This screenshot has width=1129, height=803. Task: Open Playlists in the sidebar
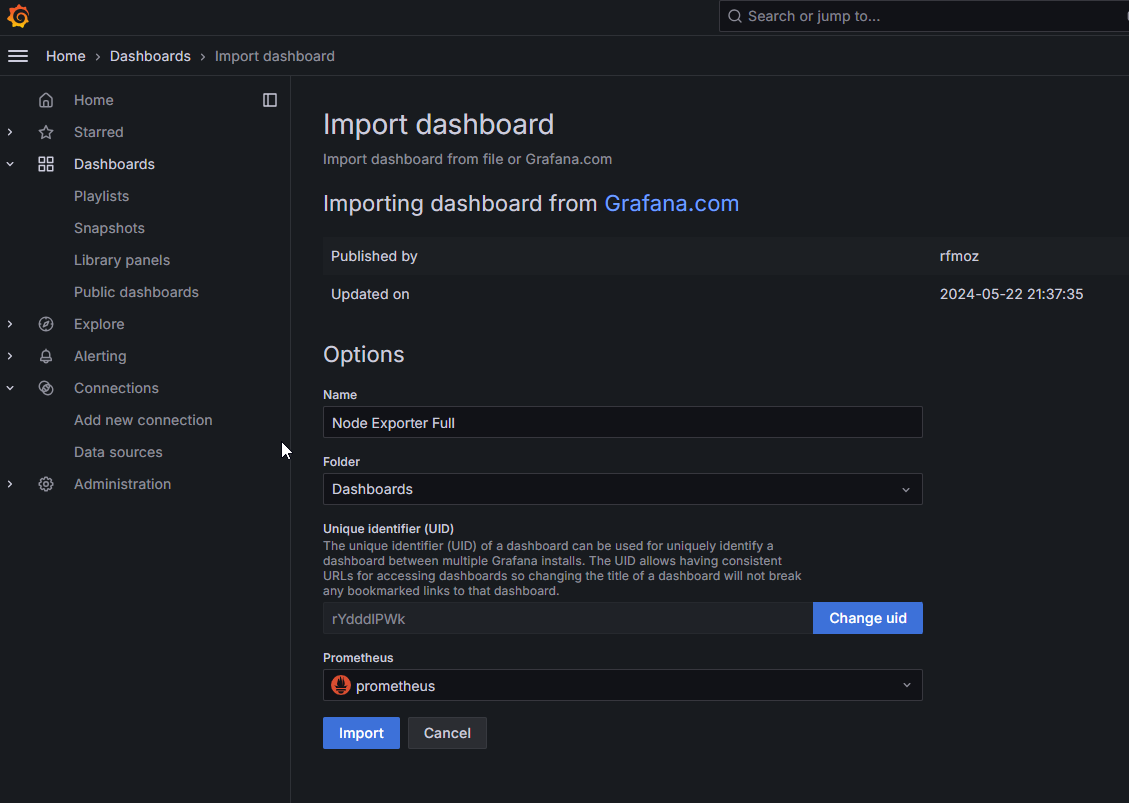point(101,196)
